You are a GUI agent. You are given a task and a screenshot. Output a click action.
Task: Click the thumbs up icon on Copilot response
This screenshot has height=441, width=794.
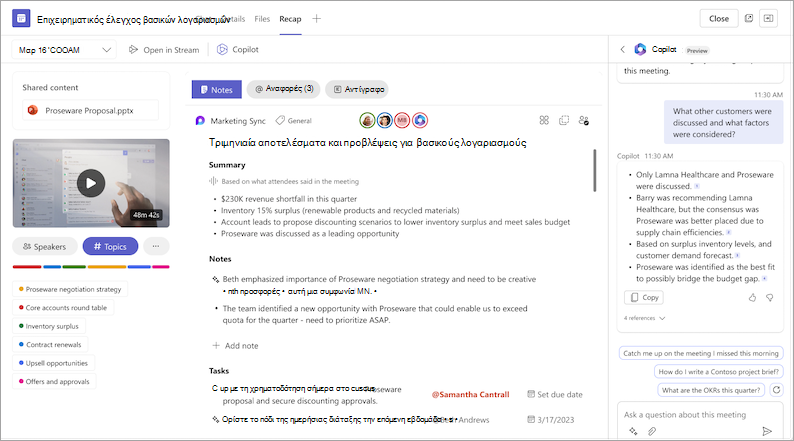click(x=752, y=298)
